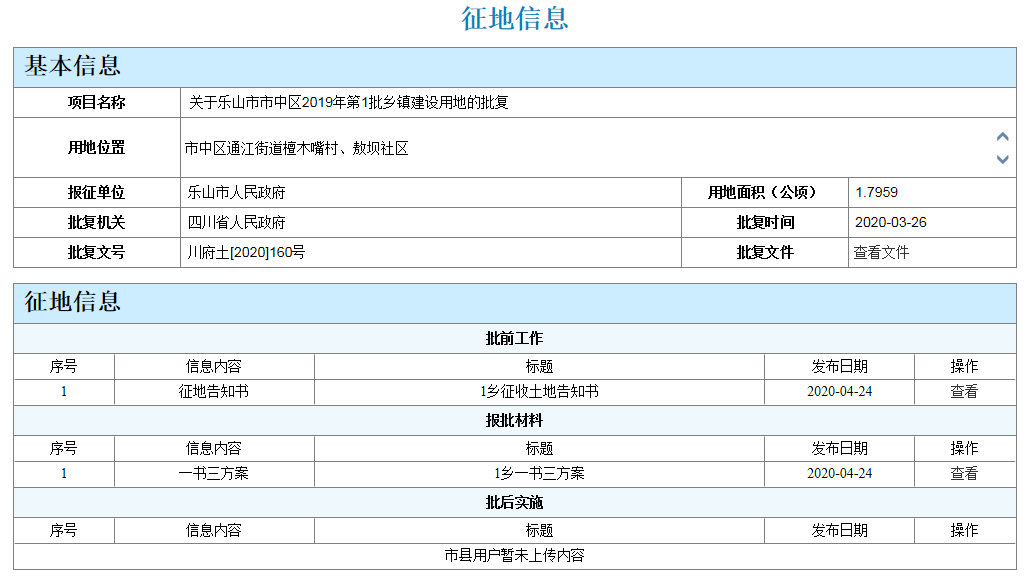Click the 批复机关 label
The width and height of the screenshot is (1027, 587).
point(96,223)
